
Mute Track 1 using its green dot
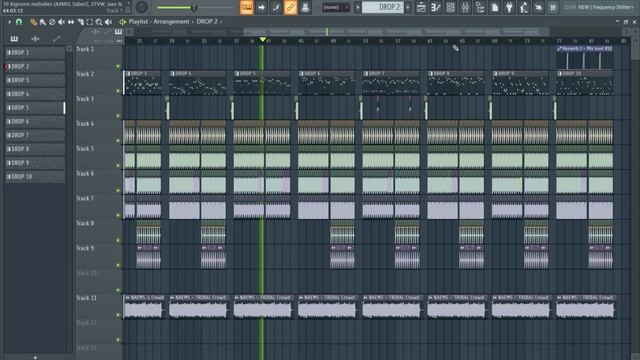[x=118, y=66]
